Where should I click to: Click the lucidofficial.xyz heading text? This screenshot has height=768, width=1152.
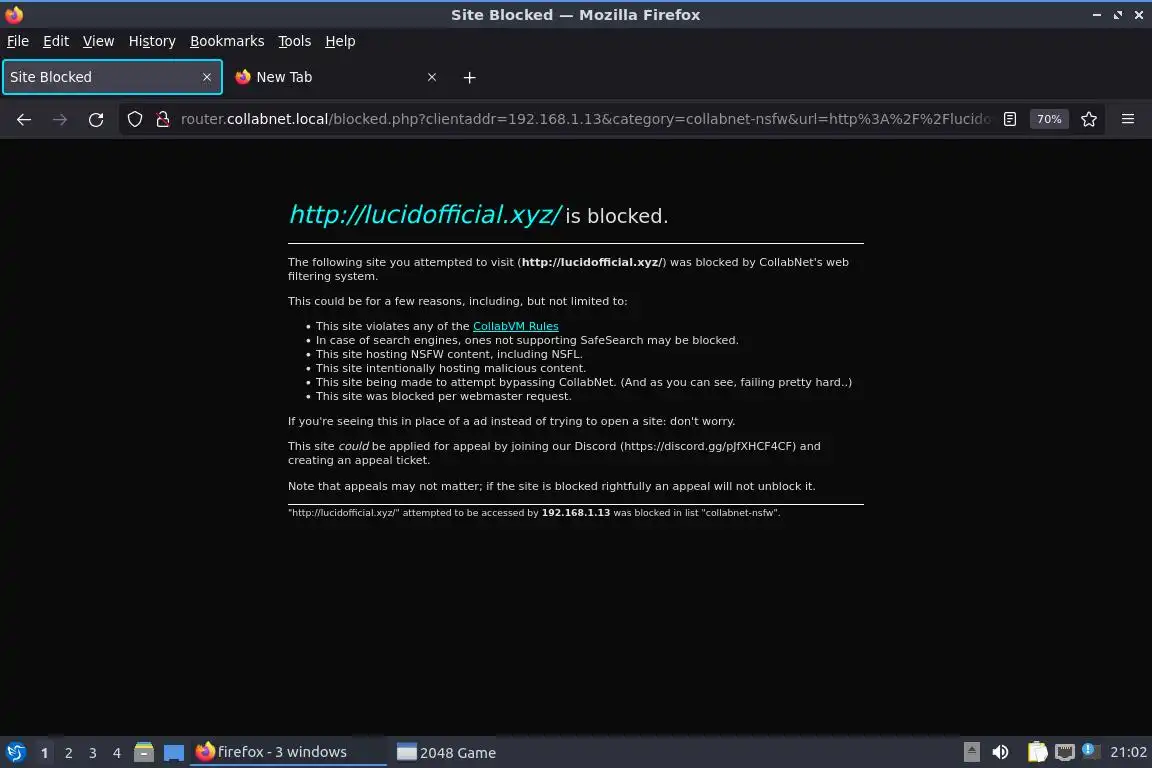tap(425, 215)
